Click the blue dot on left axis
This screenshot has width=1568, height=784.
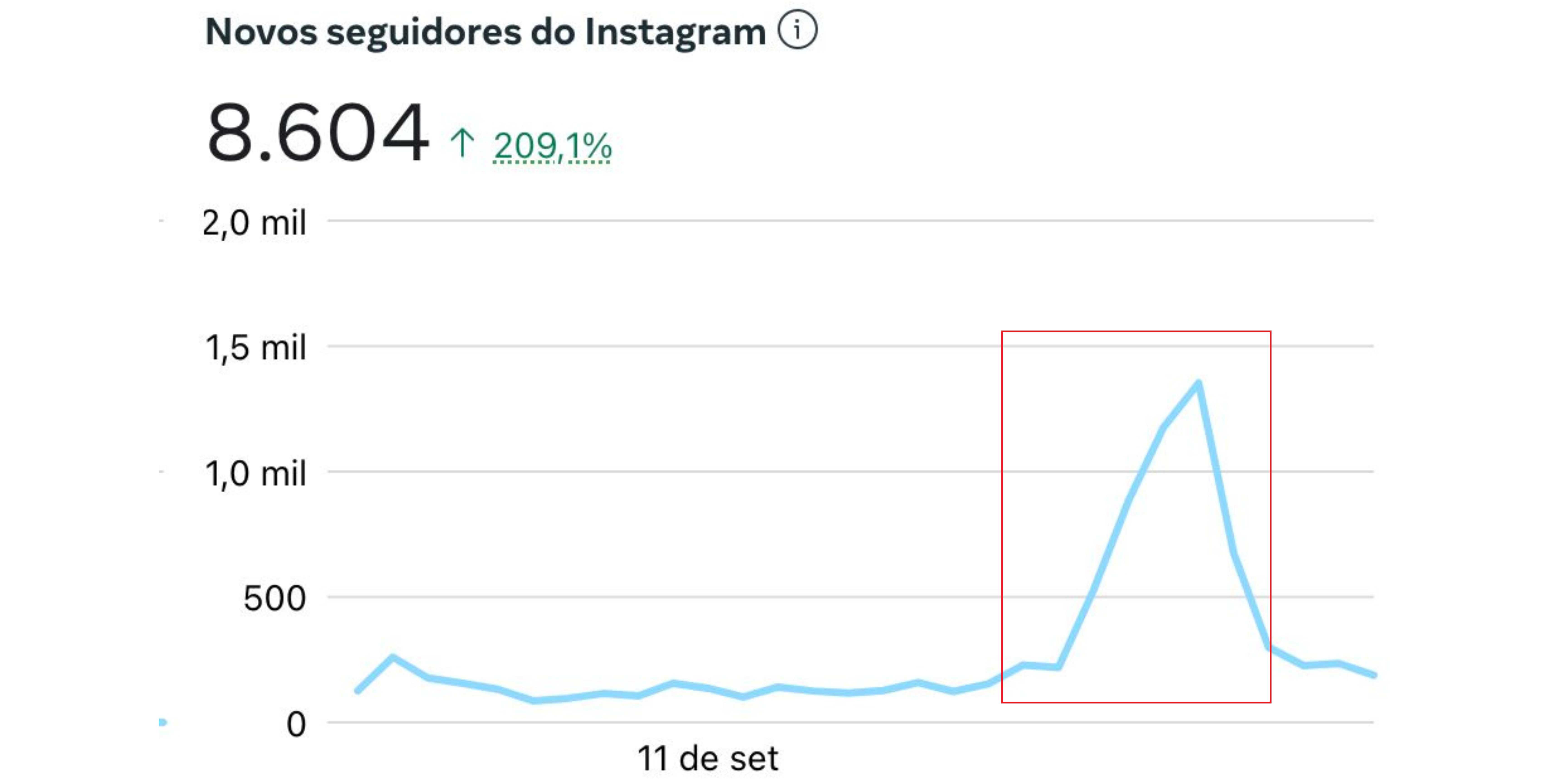(163, 722)
